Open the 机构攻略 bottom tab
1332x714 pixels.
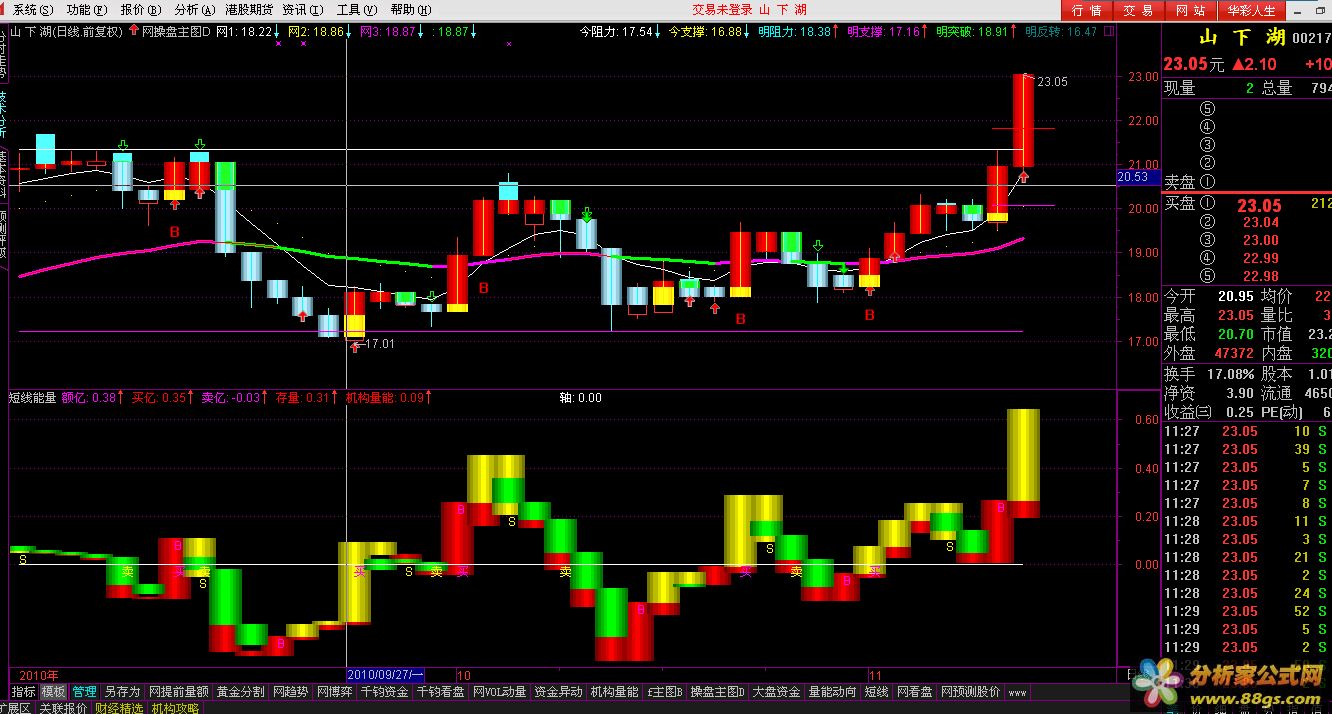pos(175,708)
